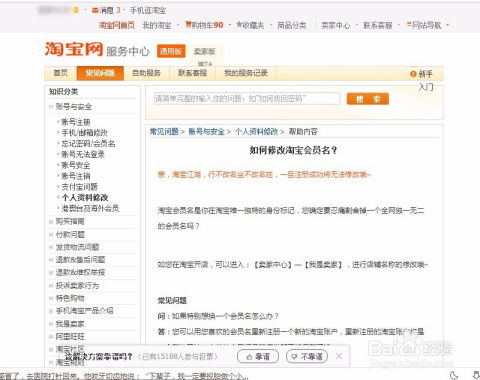Open 忘记密码/会员名 topic
This screenshot has width=480, height=380.
(x=88, y=144)
